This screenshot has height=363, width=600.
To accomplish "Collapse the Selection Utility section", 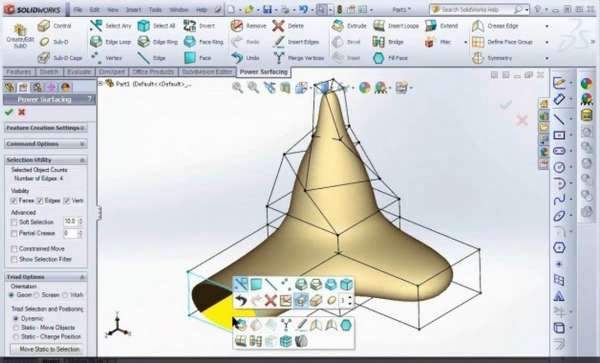I will 82,160.
